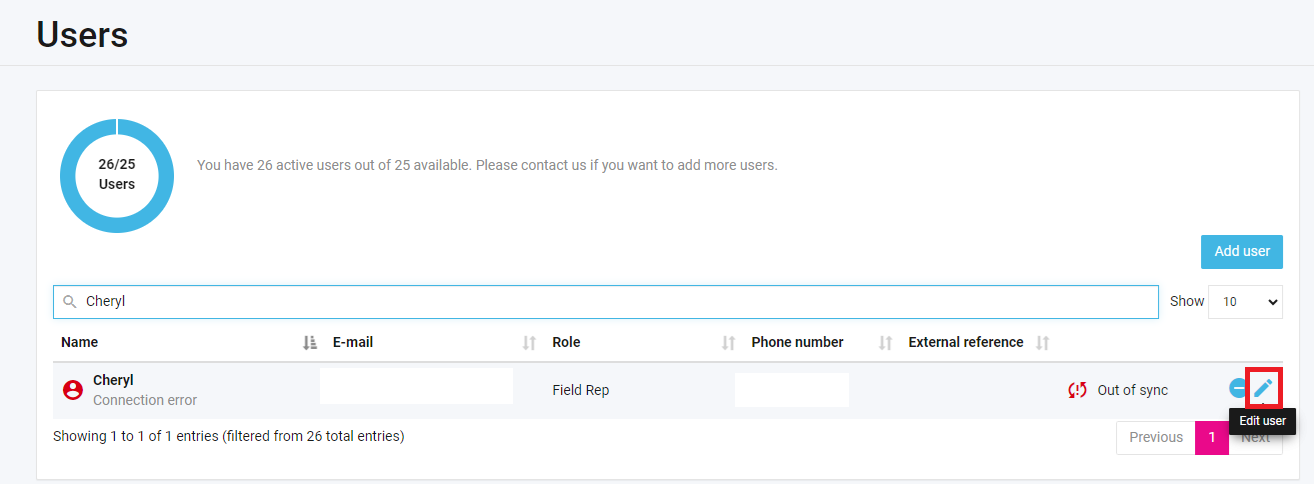Click the Add user button
The height and width of the screenshot is (484, 1314).
click(x=1242, y=252)
